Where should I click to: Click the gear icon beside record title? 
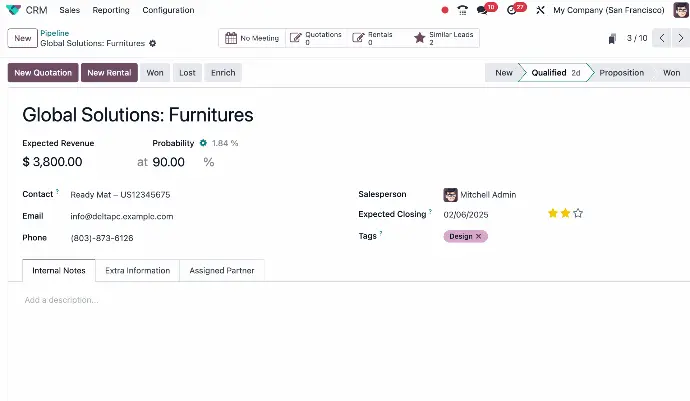click(153, 44)
